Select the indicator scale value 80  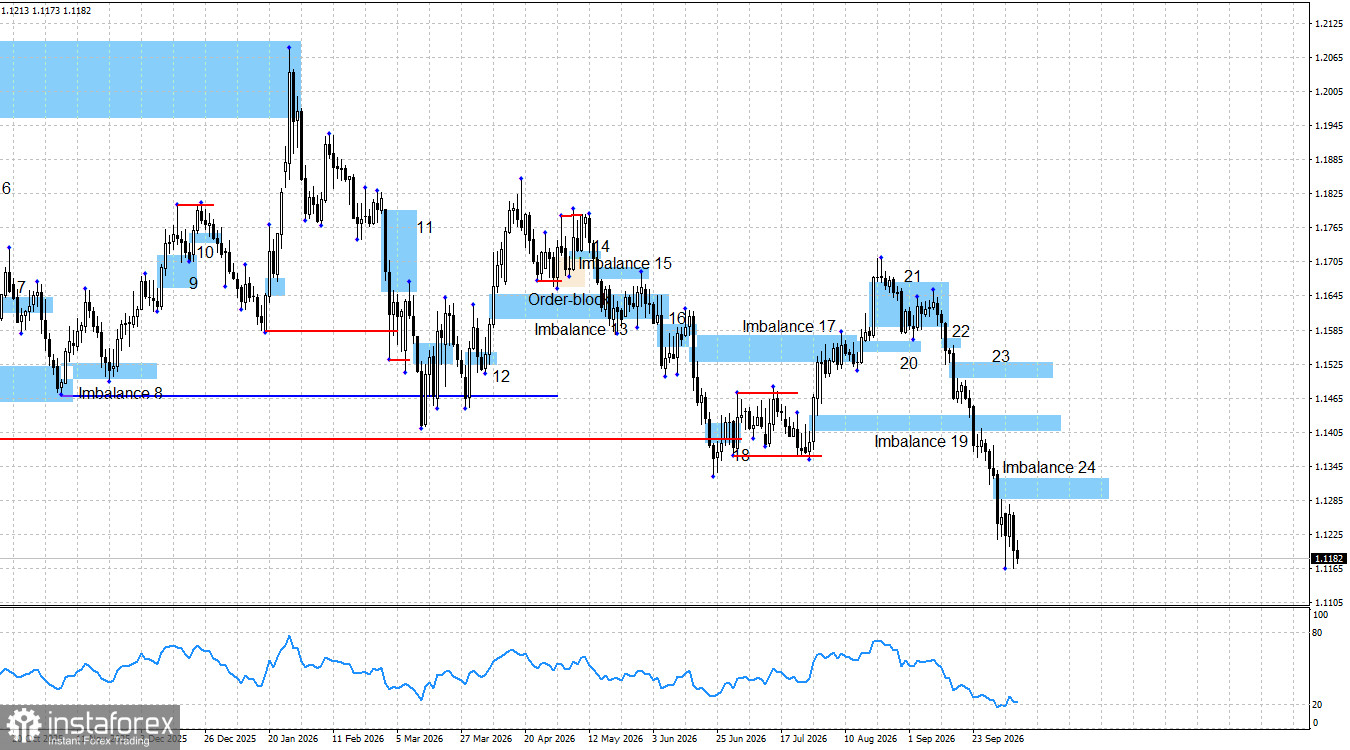[1317, 634]
